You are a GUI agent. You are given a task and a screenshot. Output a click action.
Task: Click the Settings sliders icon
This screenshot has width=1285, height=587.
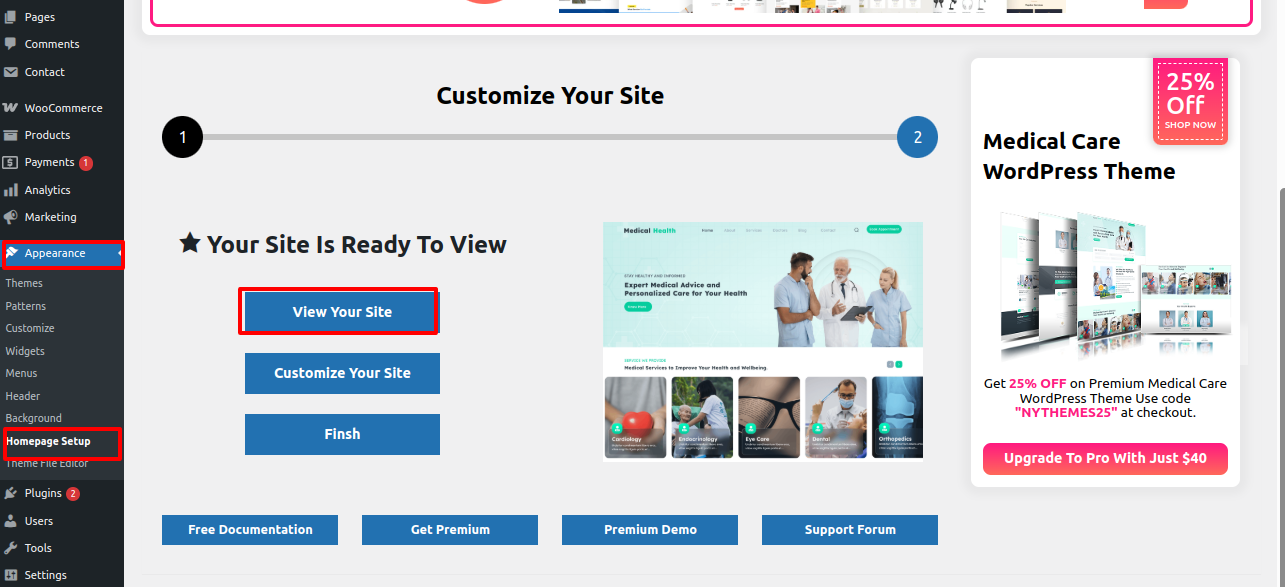11,575
